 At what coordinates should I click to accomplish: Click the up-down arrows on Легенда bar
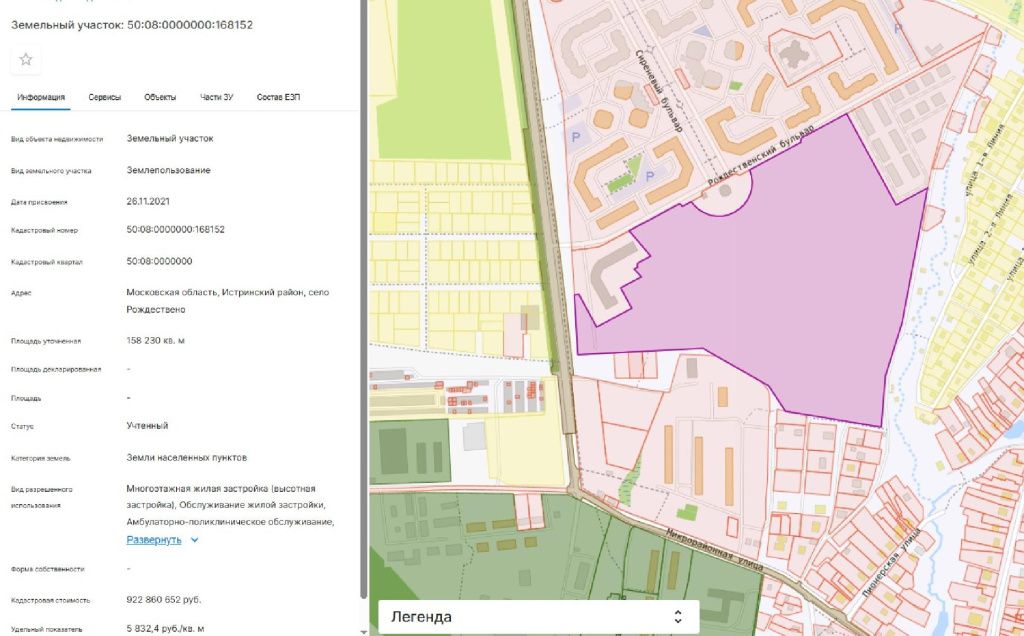pos(678,617)
